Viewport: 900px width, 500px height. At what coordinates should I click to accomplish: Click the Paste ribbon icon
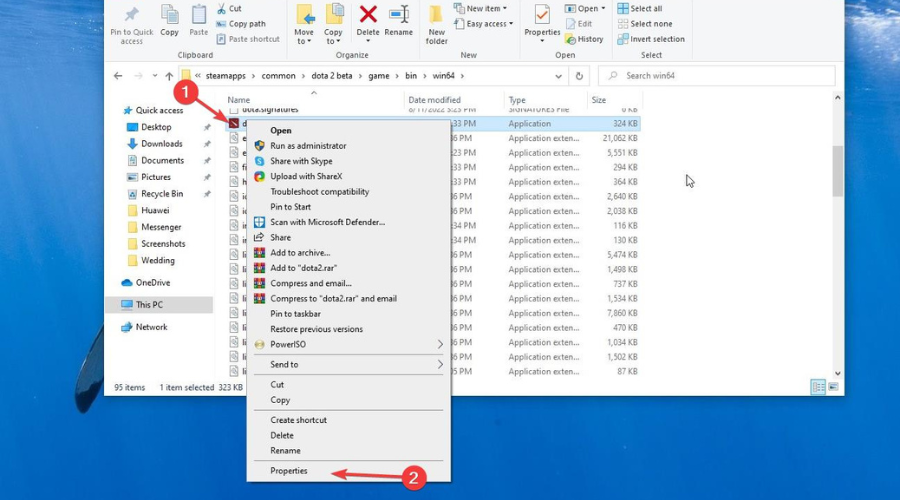pyautogui.click(x=199, y=15)
